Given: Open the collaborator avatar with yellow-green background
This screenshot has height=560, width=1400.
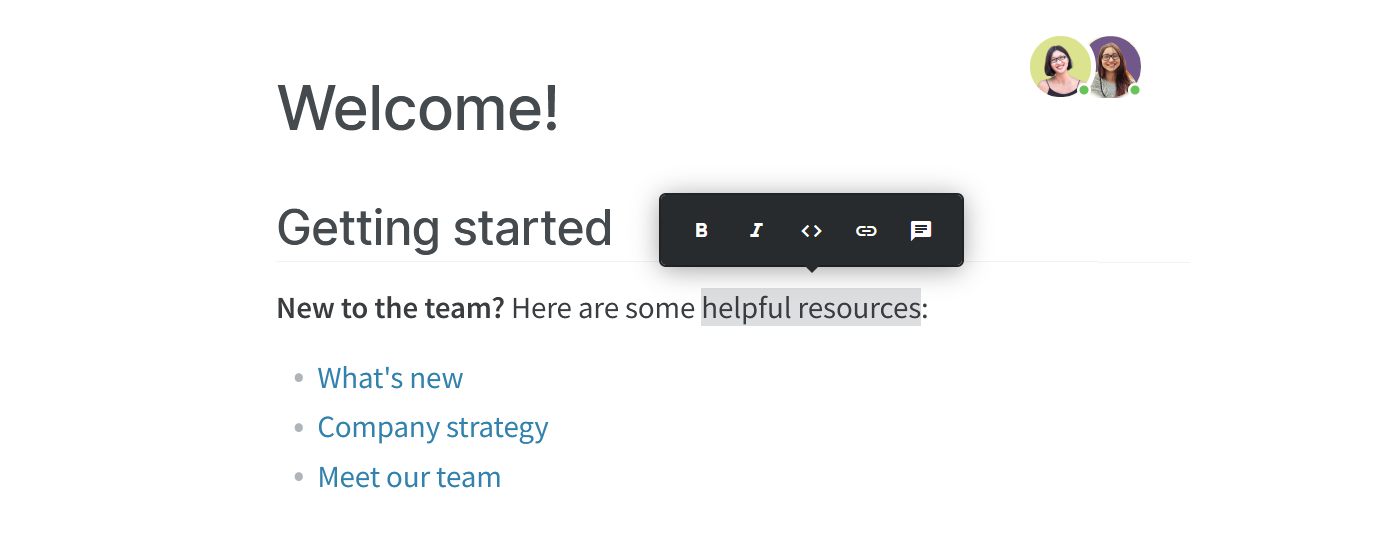Looking at the screenshot, I should coord(1058,65).
